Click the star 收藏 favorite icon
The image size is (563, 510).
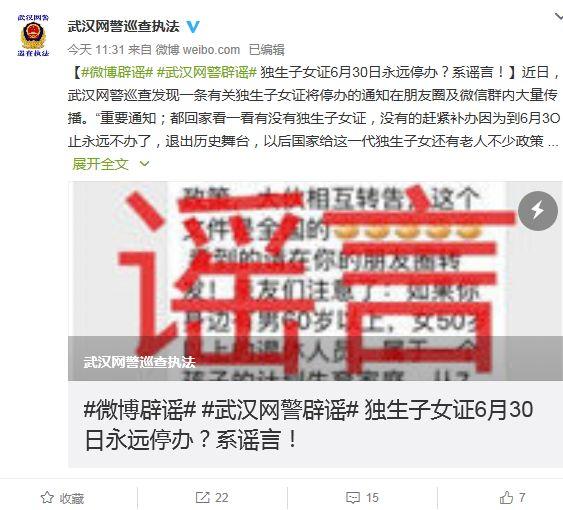pyautogui.click(x=47, y=498)
